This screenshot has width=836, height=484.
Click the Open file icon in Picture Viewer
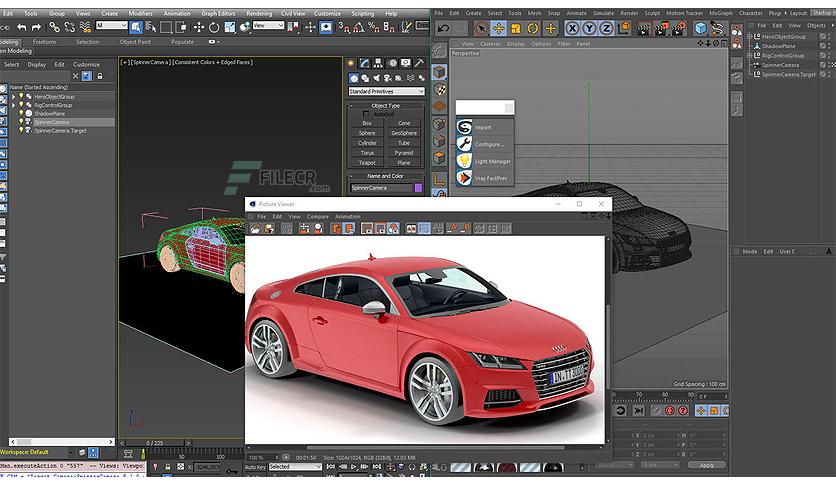coord(255,229)
